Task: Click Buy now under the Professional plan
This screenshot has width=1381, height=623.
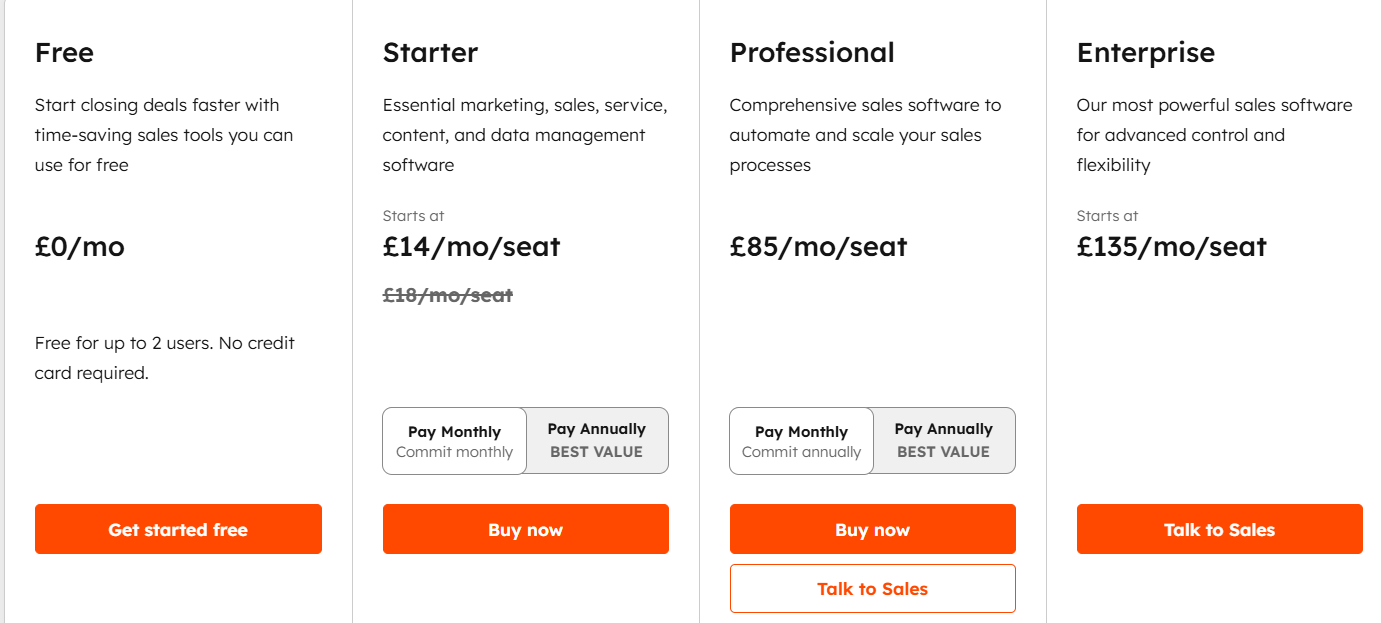Action: [872, 529]
